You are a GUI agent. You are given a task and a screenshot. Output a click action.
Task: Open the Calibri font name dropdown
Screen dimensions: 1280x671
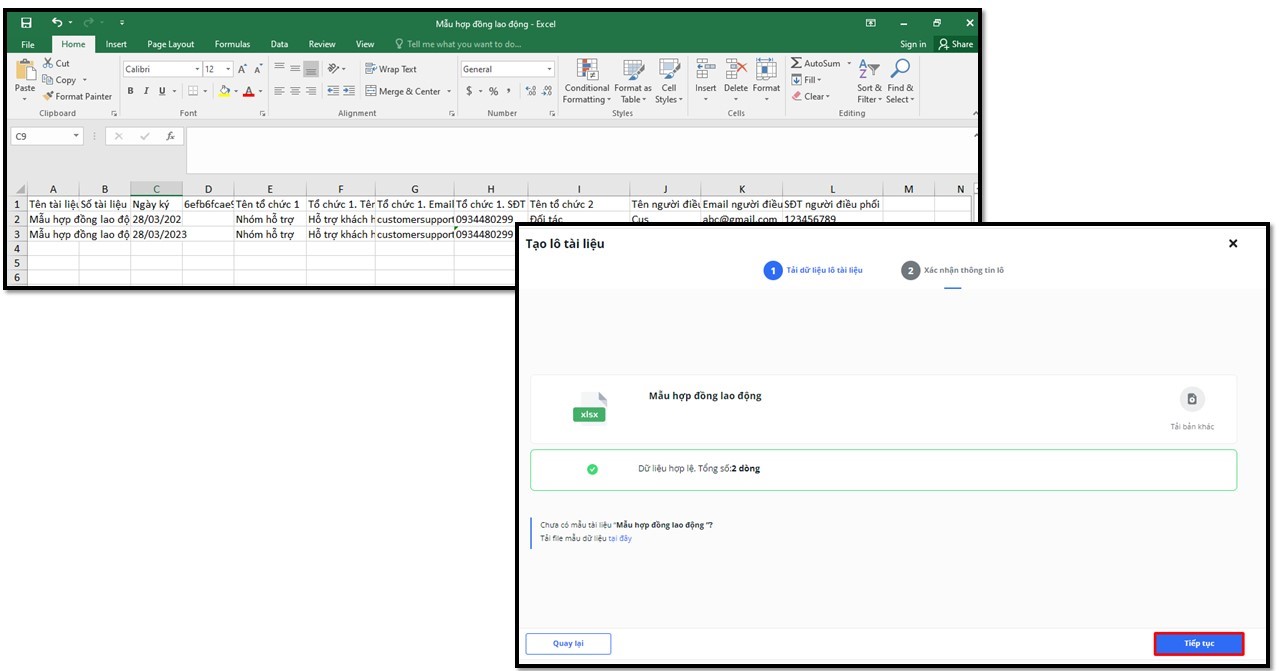pyautogui.click(x=197, y=69)
